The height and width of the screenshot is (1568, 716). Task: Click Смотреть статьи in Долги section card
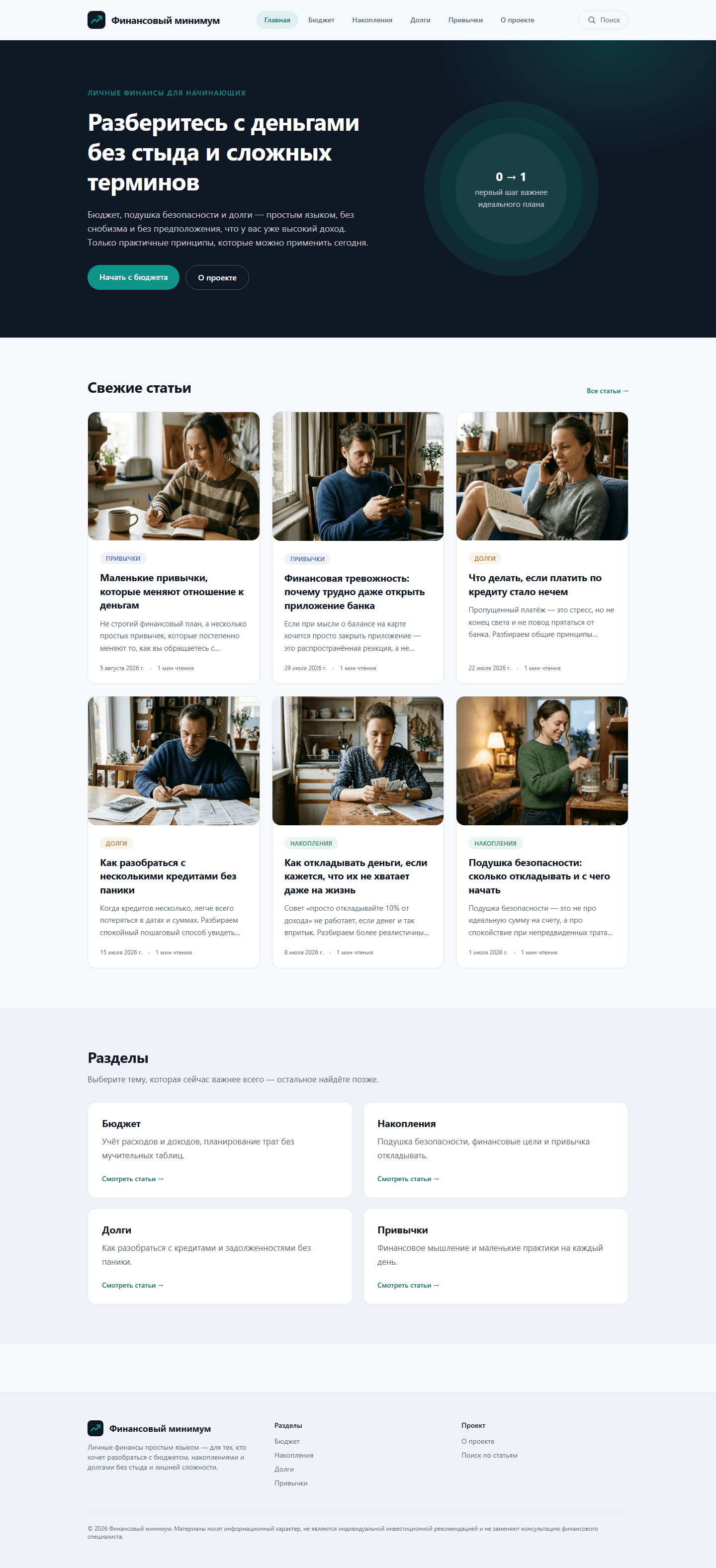tap(133, 1286)
